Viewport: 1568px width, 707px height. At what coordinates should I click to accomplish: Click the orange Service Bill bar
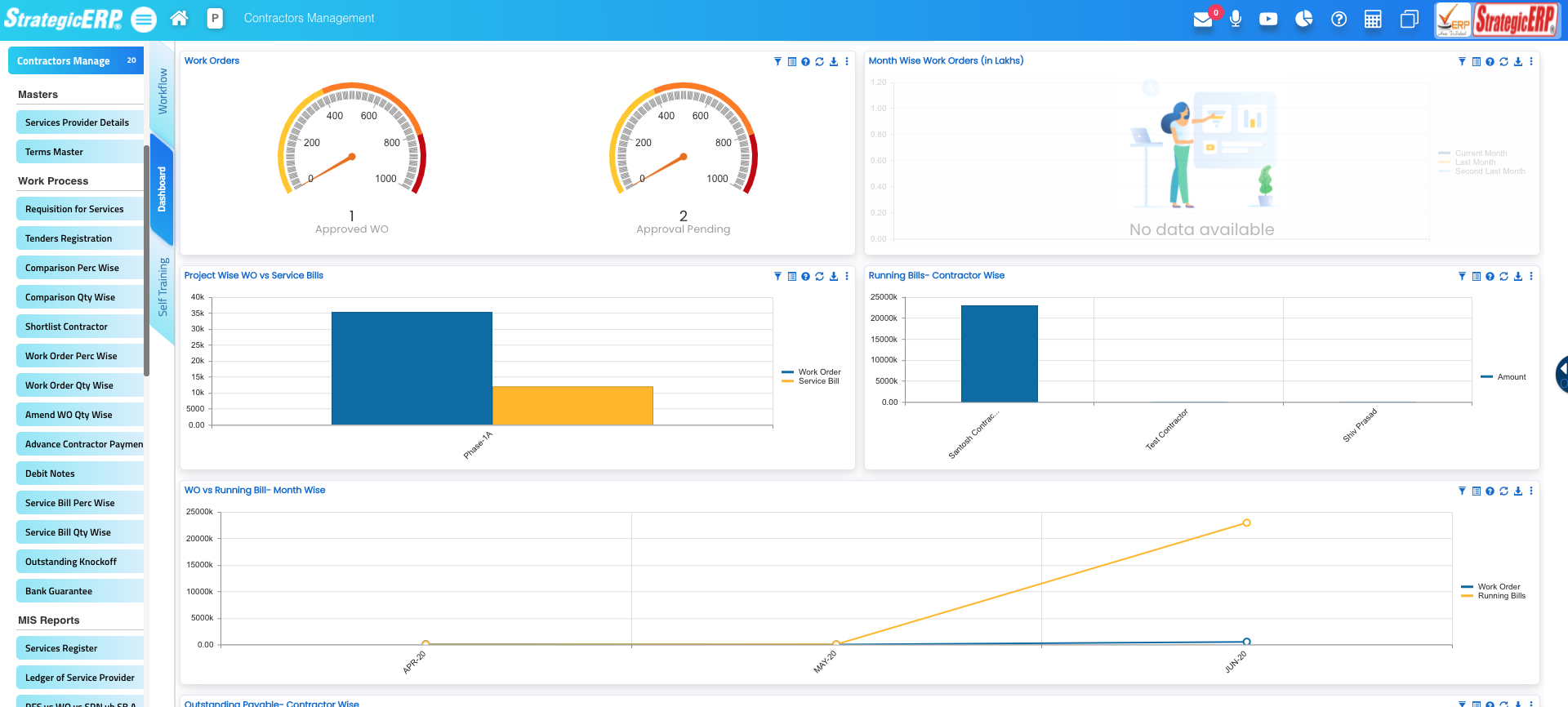pos(572,405)
